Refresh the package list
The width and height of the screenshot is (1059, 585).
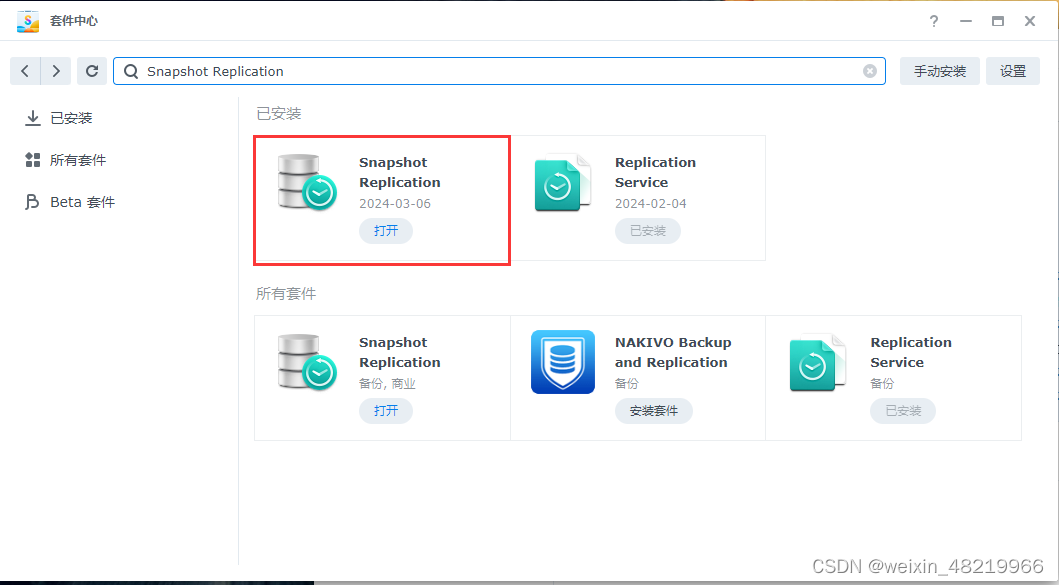(92, 71)
